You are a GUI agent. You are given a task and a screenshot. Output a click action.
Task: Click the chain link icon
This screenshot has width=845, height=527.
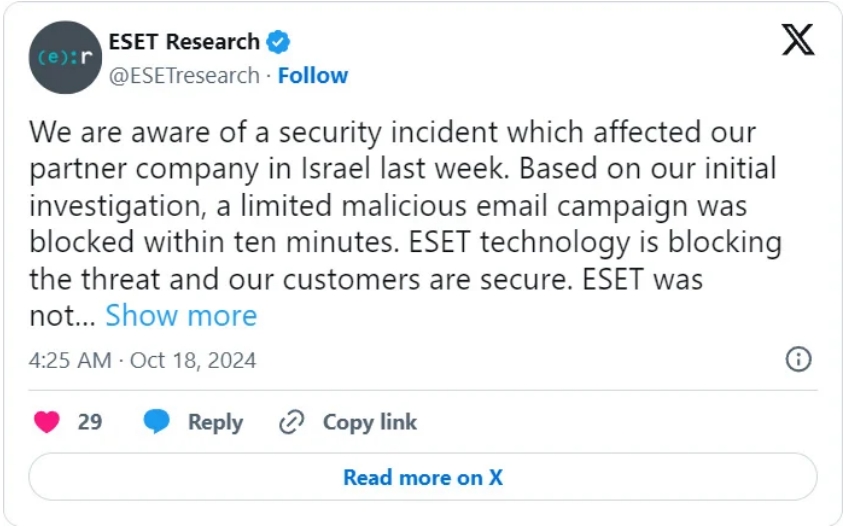292,422
